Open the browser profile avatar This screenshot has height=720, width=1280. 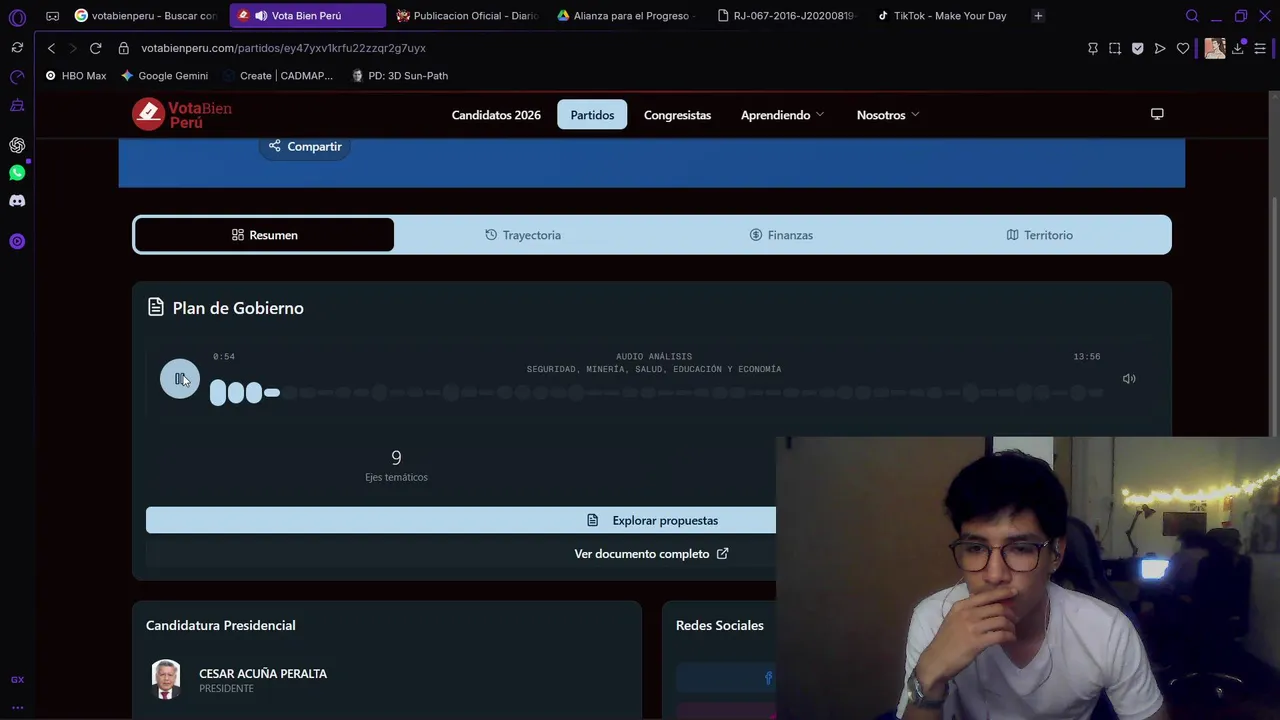point(1215,48)
